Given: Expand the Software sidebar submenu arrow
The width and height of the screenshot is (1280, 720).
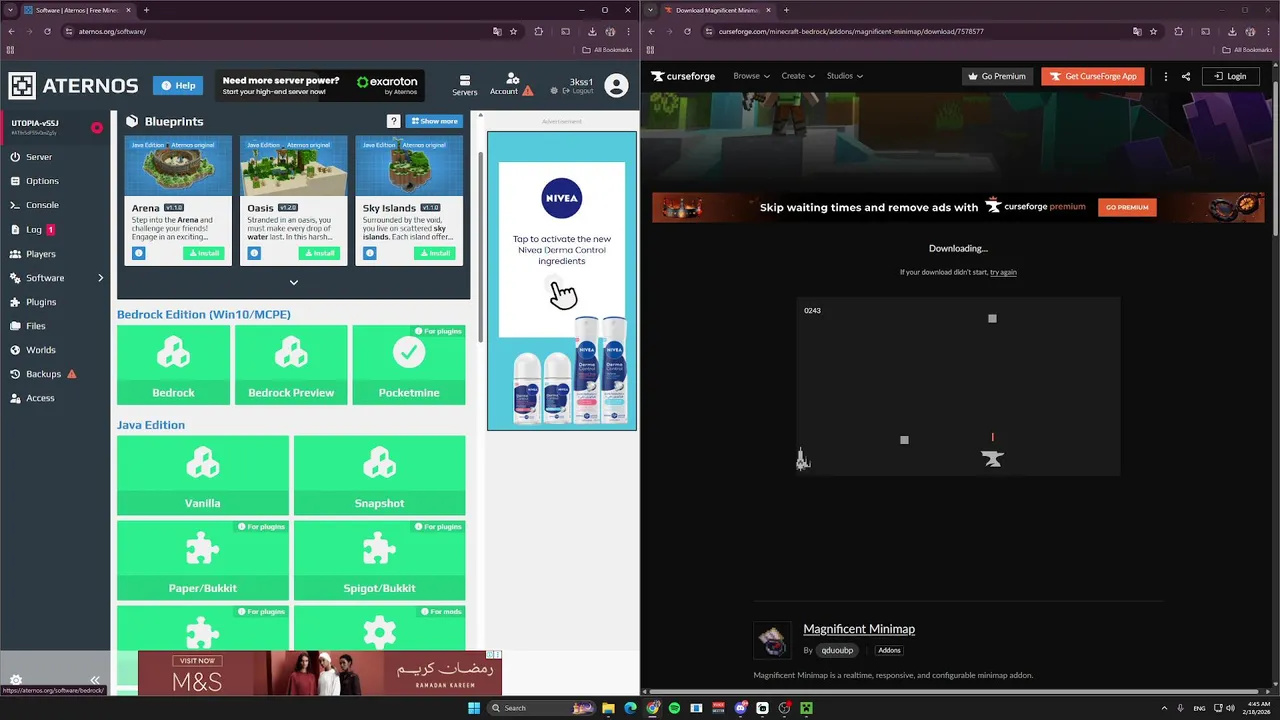Looking at the screenshot, I should point(100,278).
